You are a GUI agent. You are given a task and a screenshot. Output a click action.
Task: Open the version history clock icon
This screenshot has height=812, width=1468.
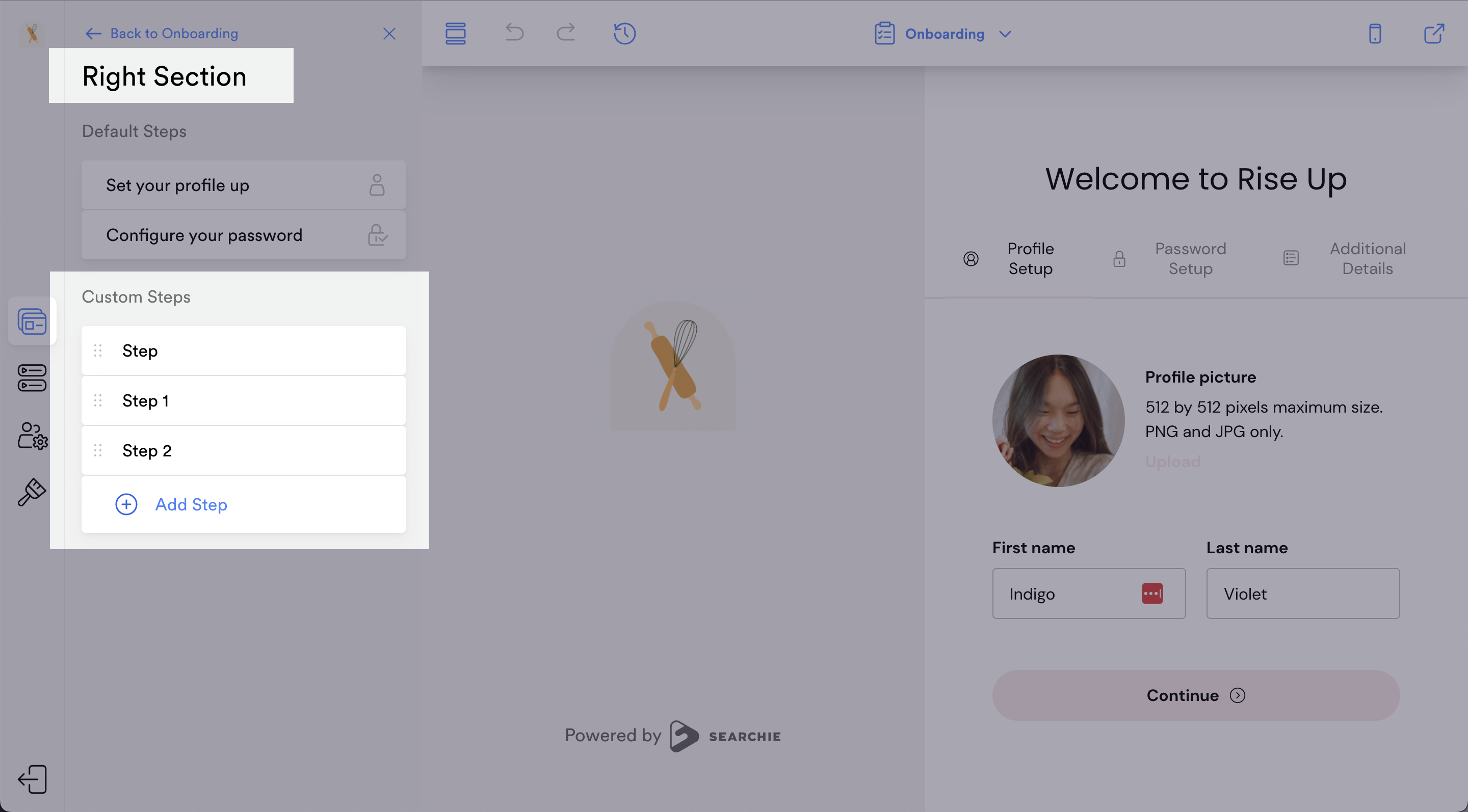(624, 33)
